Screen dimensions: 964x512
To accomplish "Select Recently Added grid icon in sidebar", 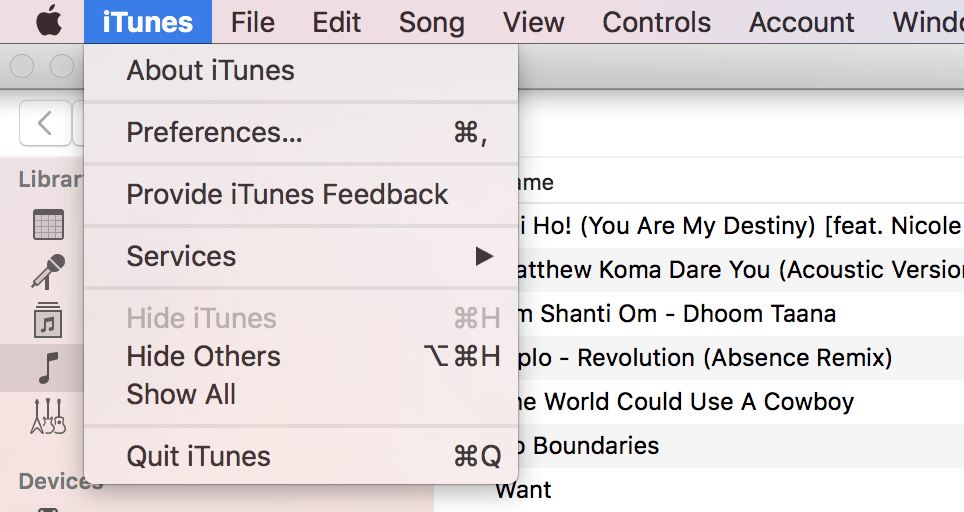I will point(48,225).
